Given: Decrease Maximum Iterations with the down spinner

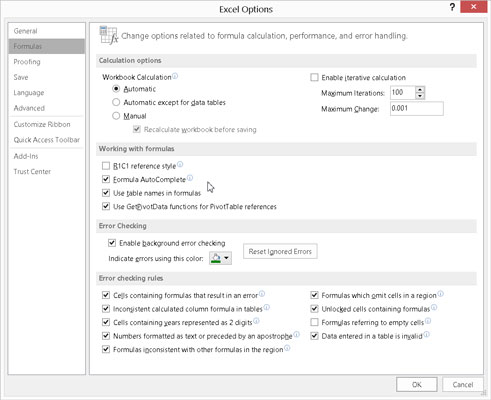Looking at the screenshot, I should (x=420, y=96).
